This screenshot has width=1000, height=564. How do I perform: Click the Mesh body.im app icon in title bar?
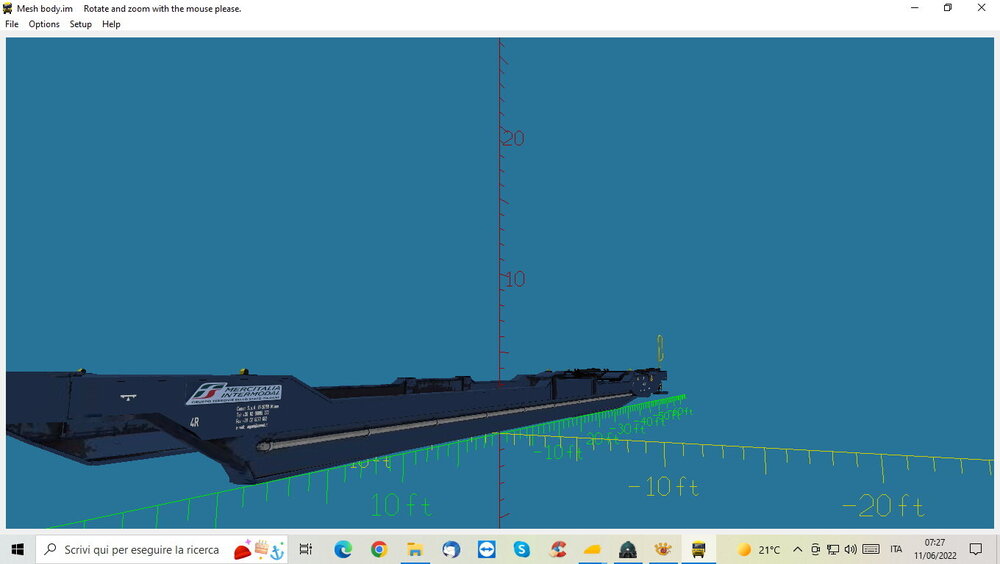pyautogui.click(x=8, y=8)
